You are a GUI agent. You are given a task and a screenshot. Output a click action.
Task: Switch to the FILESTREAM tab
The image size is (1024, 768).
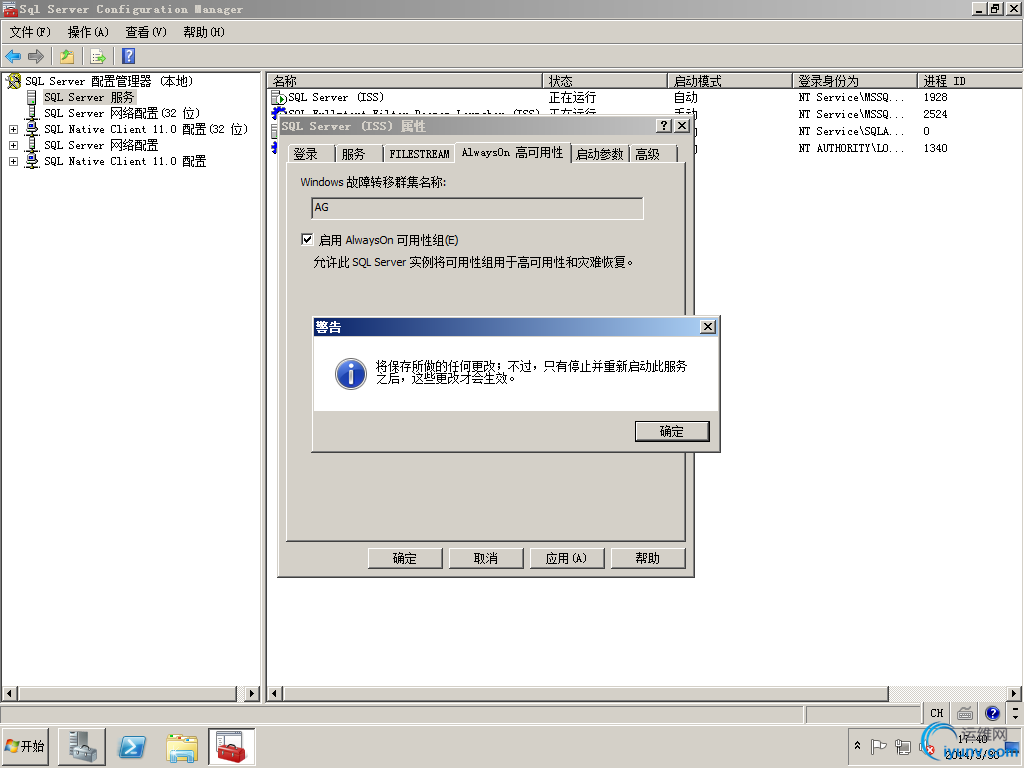[419, 154]
